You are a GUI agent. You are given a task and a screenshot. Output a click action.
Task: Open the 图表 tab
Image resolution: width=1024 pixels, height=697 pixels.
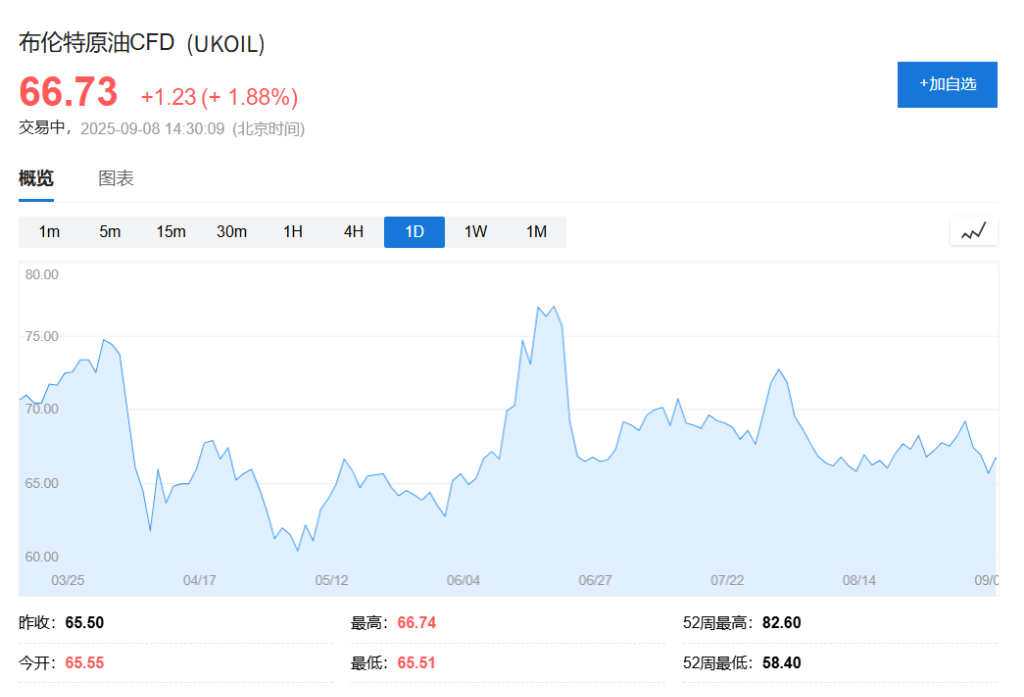pos(116,179)
